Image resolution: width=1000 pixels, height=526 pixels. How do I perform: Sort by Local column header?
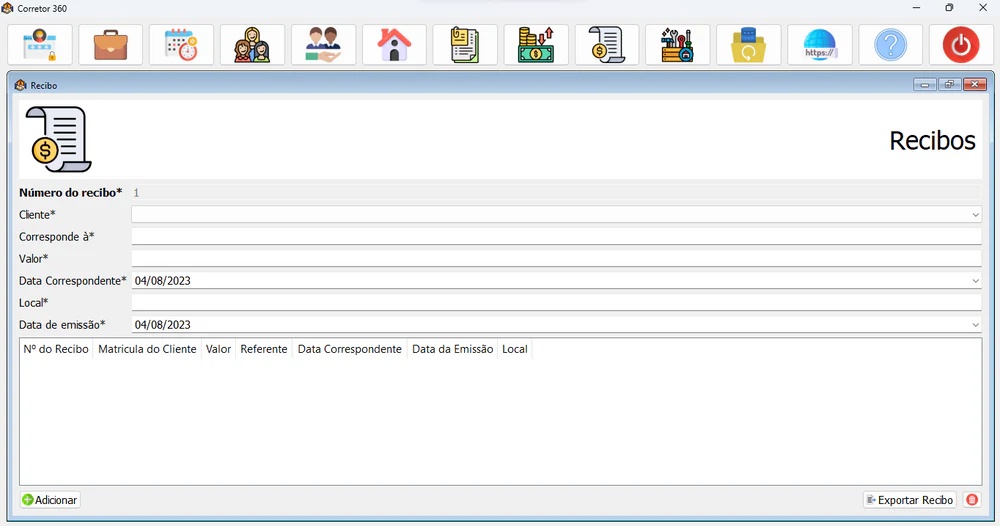[x=515, y=349]
